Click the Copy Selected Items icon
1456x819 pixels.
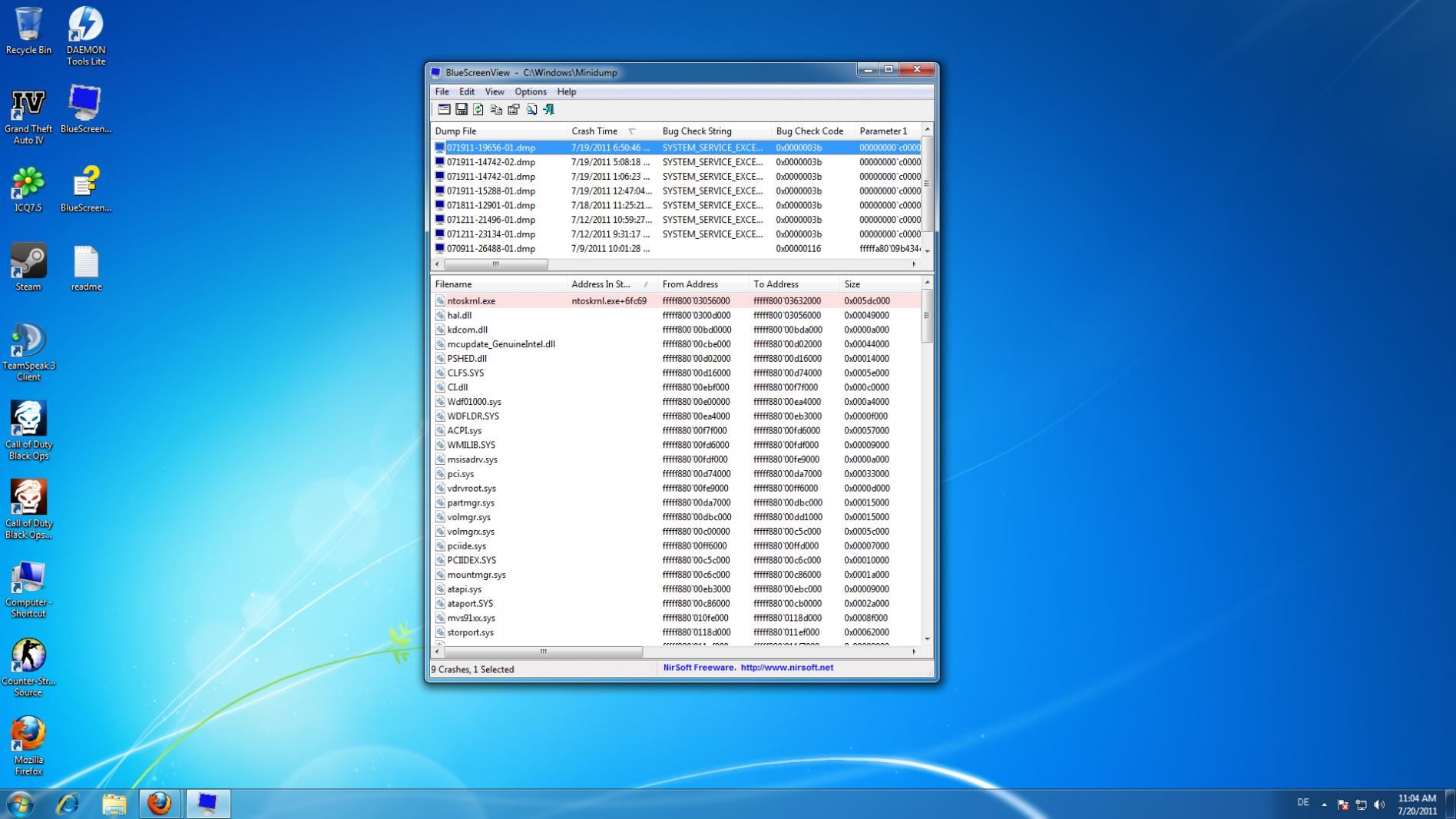tap(496, 110)
